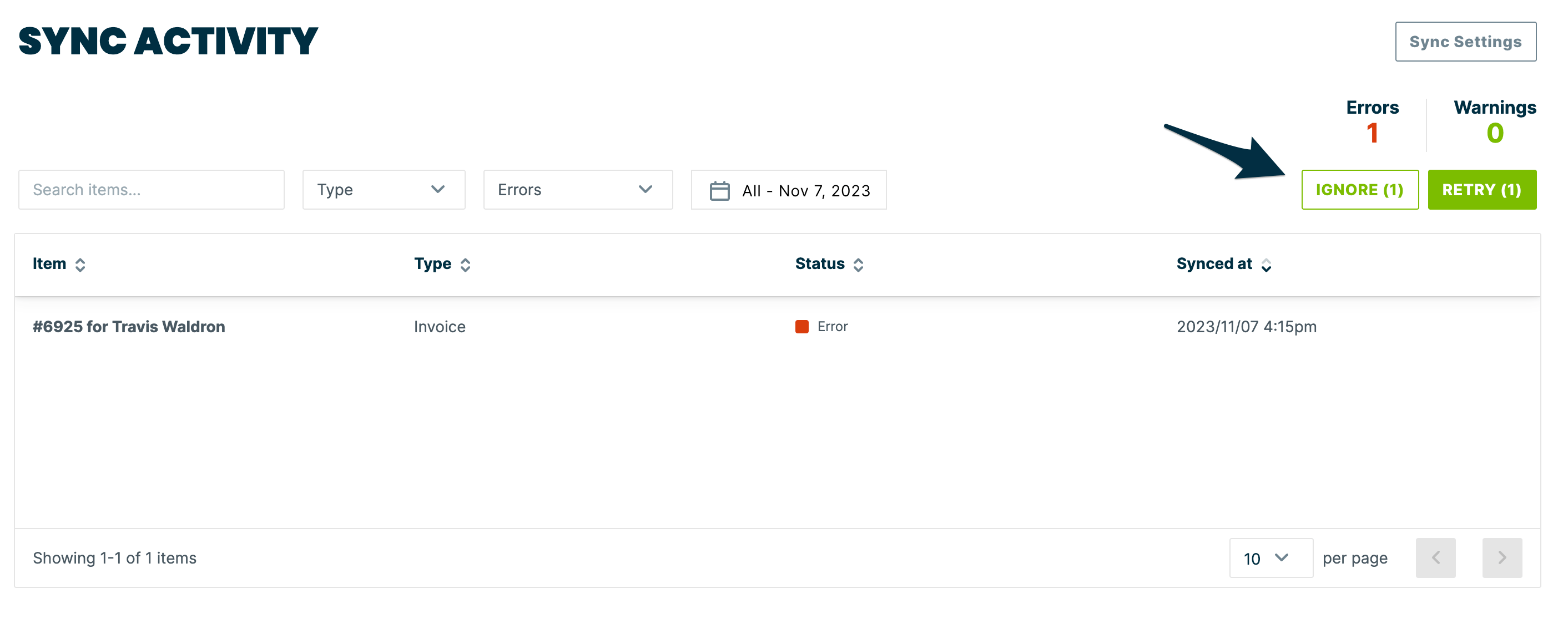Image resolution: width=1568 pixels, height=619 pixels.
Task: Click the search items field
Action: pos(151,190)
